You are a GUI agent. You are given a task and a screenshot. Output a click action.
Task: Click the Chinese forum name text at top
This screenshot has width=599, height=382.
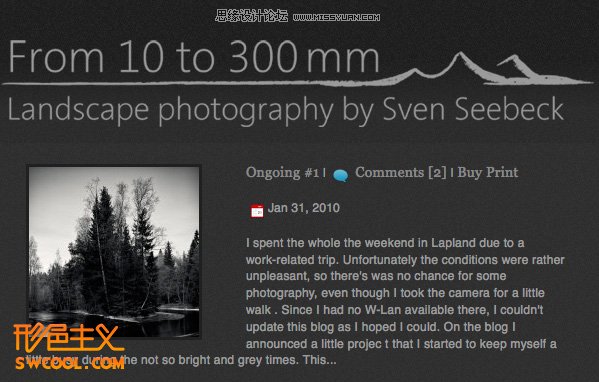click(251, 16)
